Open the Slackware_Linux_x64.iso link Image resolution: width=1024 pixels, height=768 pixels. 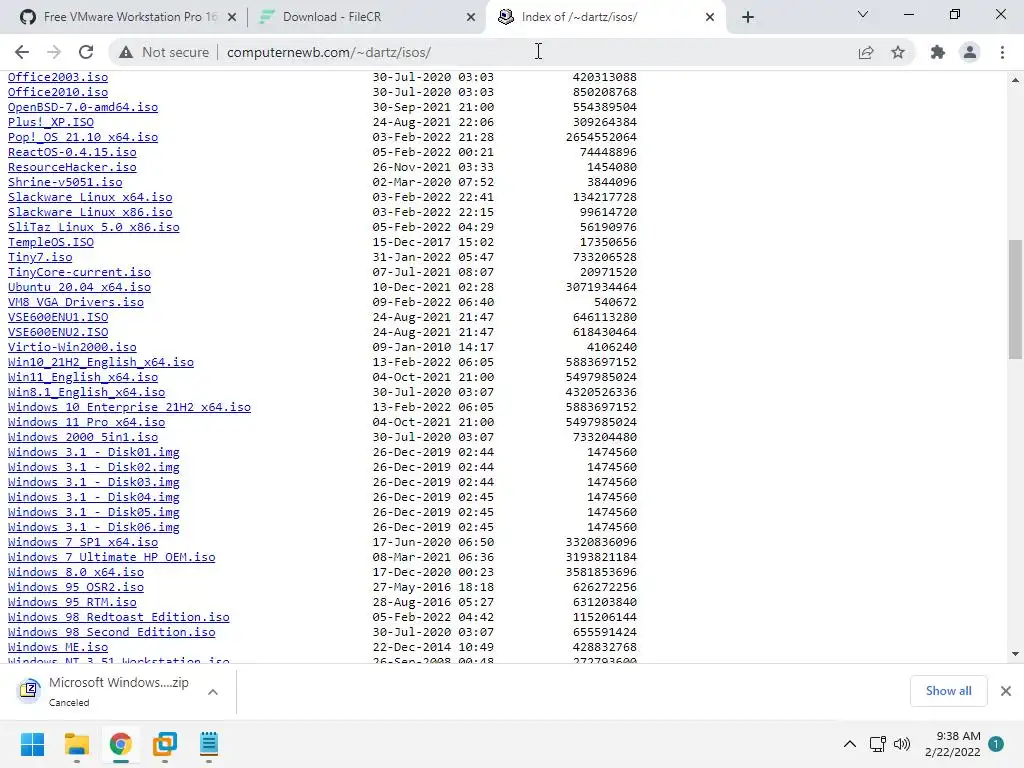(90, 197)
